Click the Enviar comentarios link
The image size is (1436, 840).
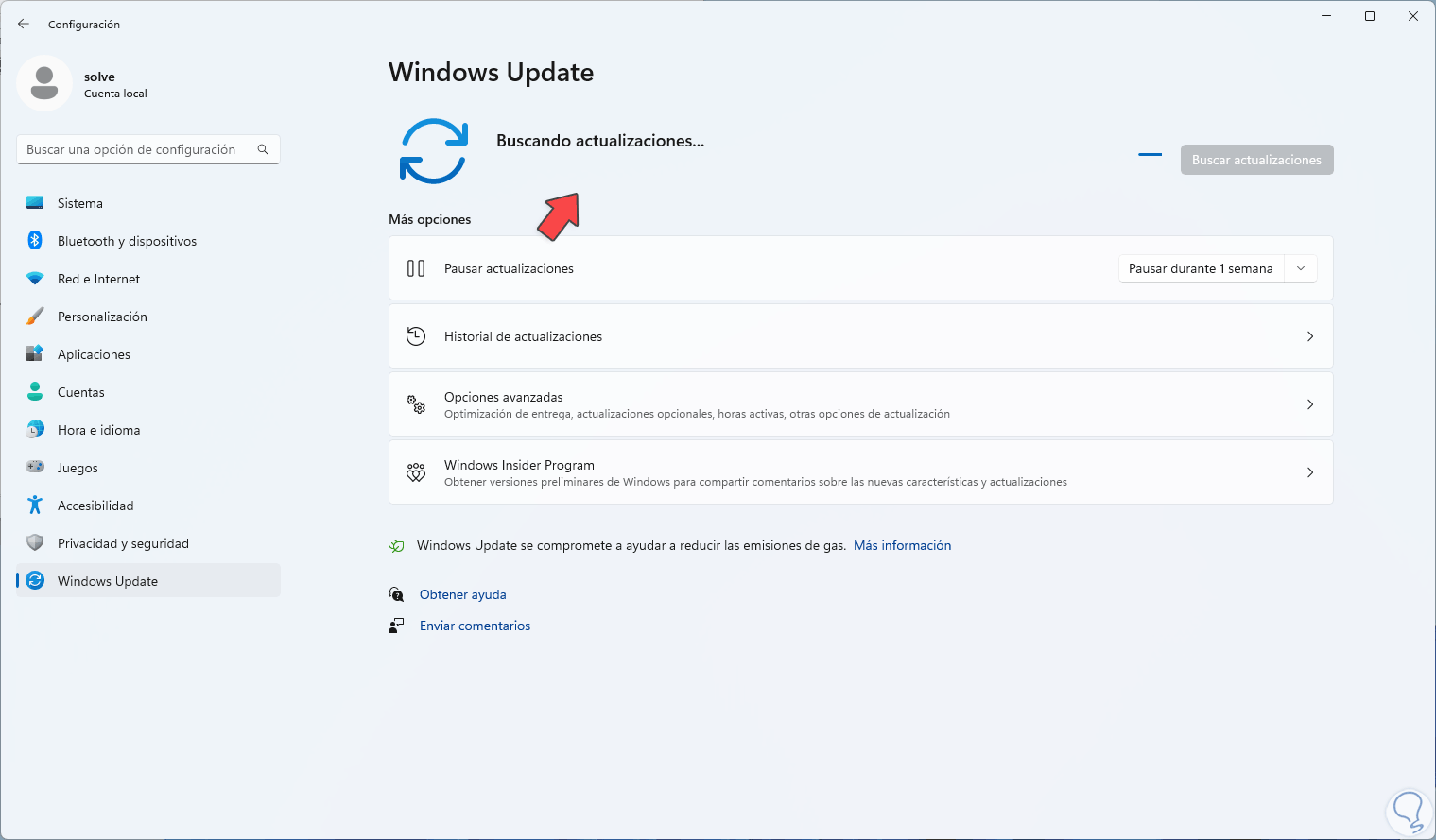(x=475, y=626)
